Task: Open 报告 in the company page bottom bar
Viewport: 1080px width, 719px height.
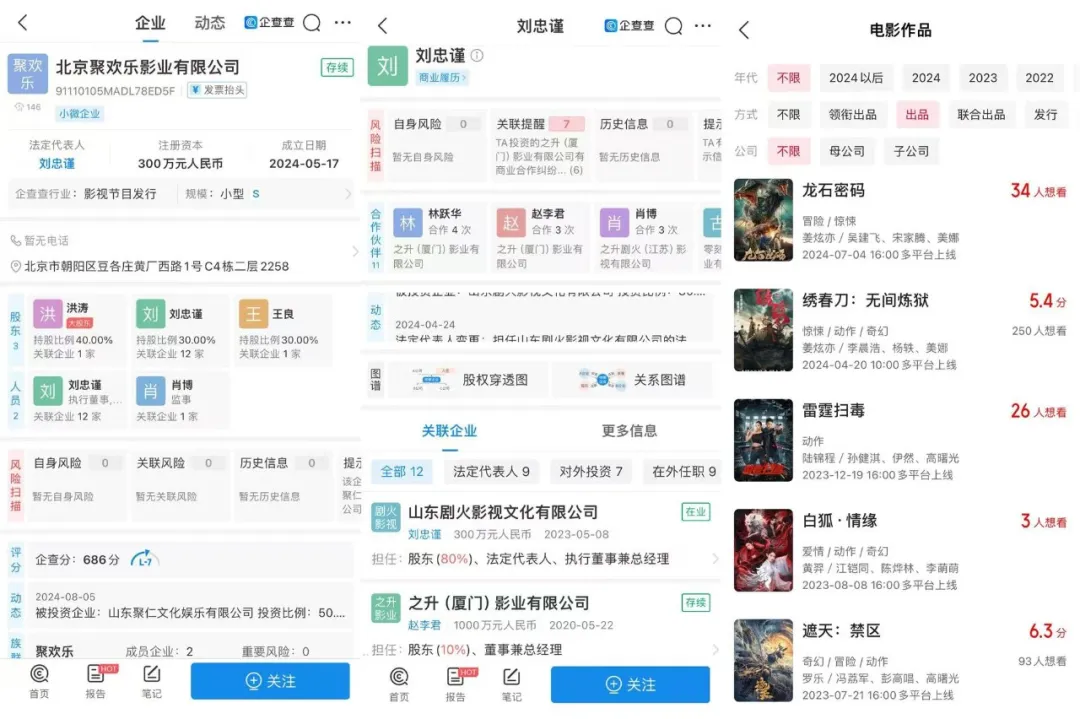Action: click(96, 682)
